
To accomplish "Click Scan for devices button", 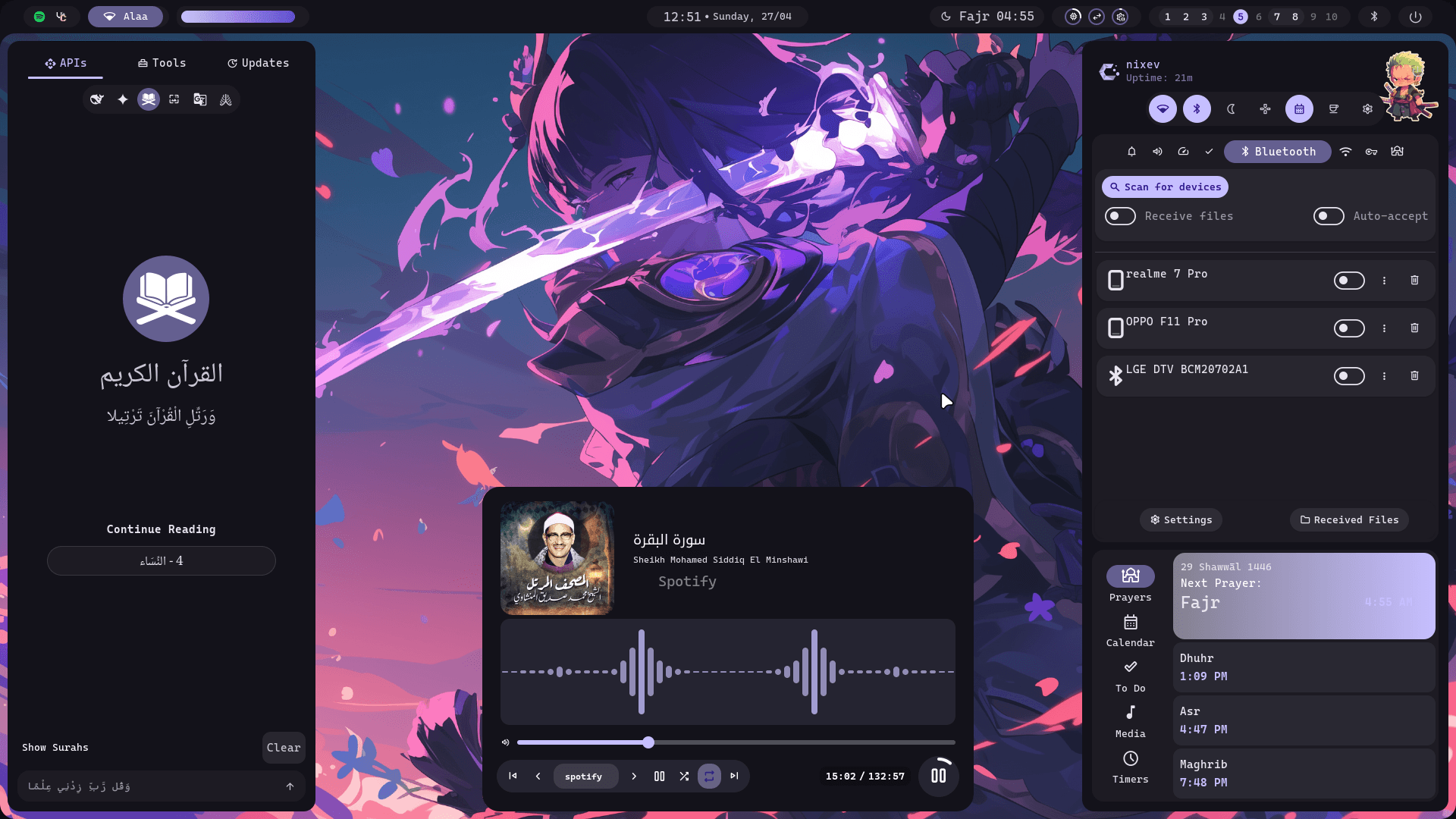I will 1165,187.
